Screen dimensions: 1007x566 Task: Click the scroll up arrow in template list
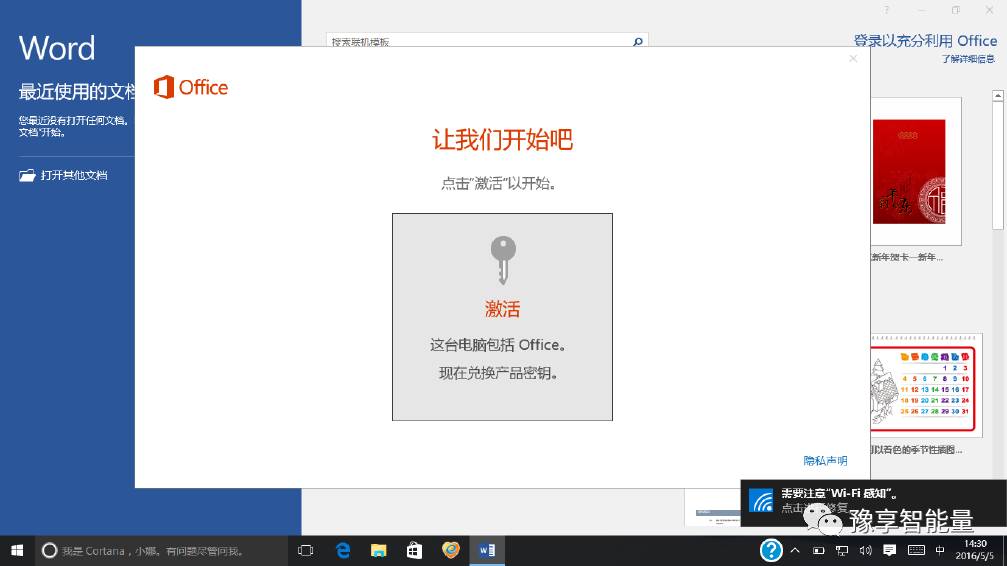[997, 96]
